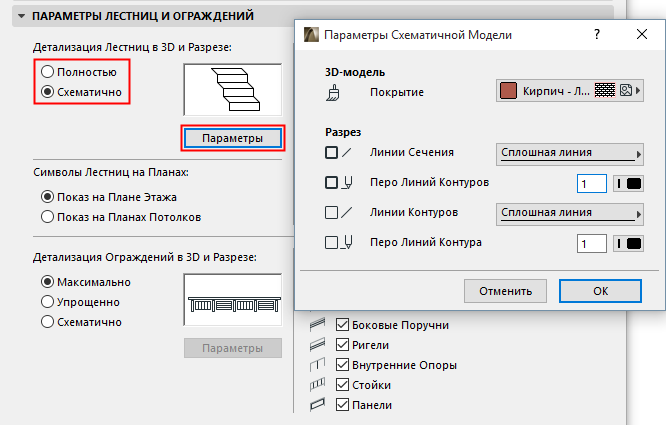
Task: Expand the Линии Контуров line type dropdown
Action: click(x=568, y=212)
